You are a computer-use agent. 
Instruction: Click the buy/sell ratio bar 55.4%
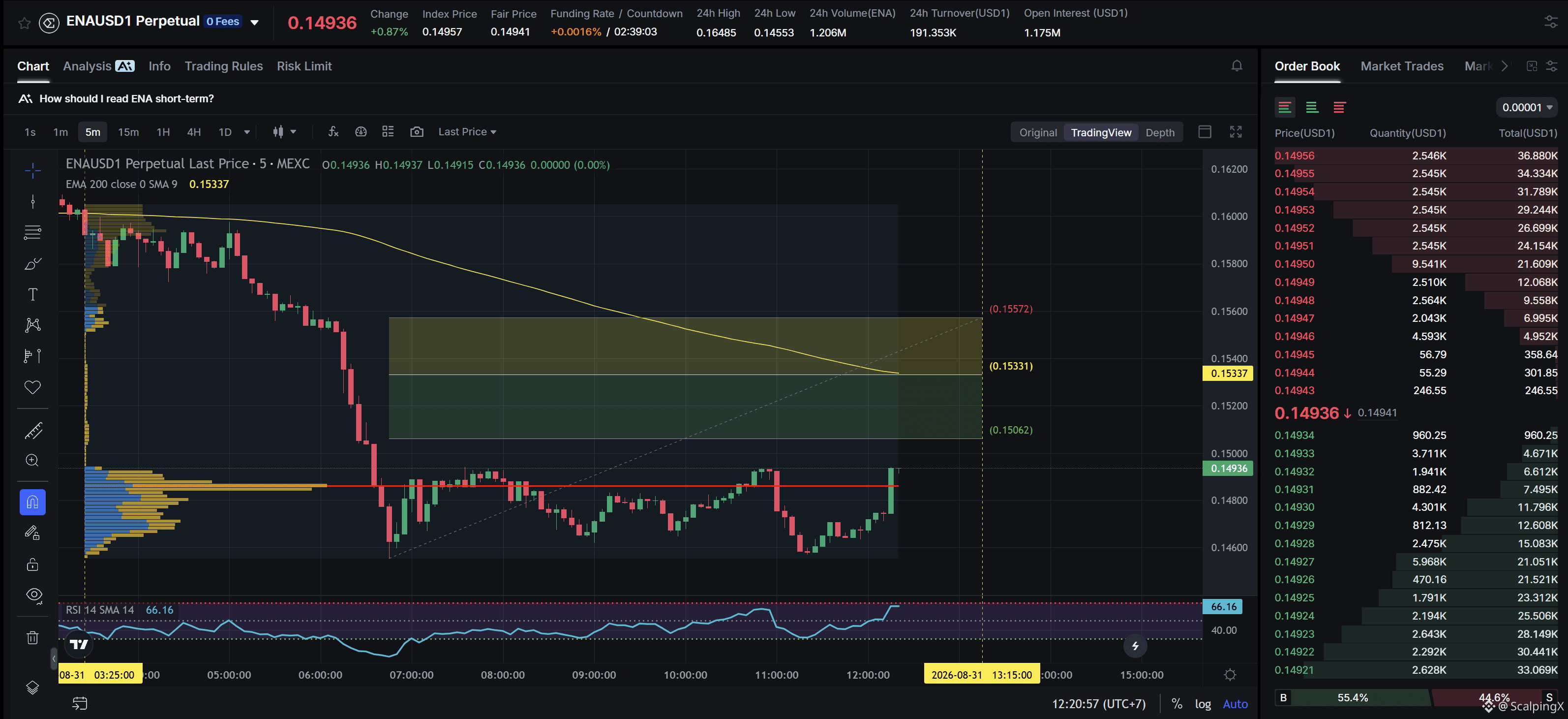click(1353, 698)
